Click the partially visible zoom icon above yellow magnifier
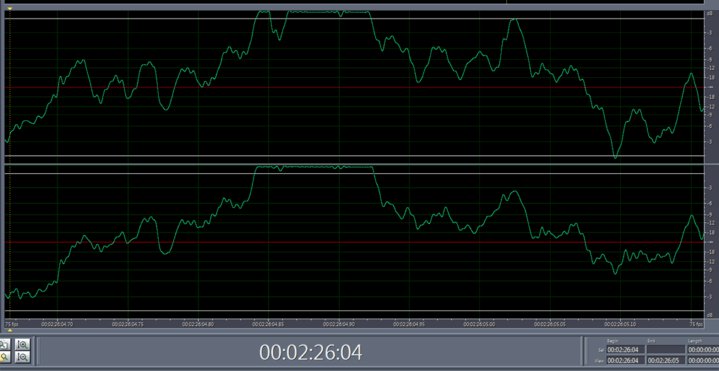Screen dimensions: 719x371 click(x=4, y=344)
